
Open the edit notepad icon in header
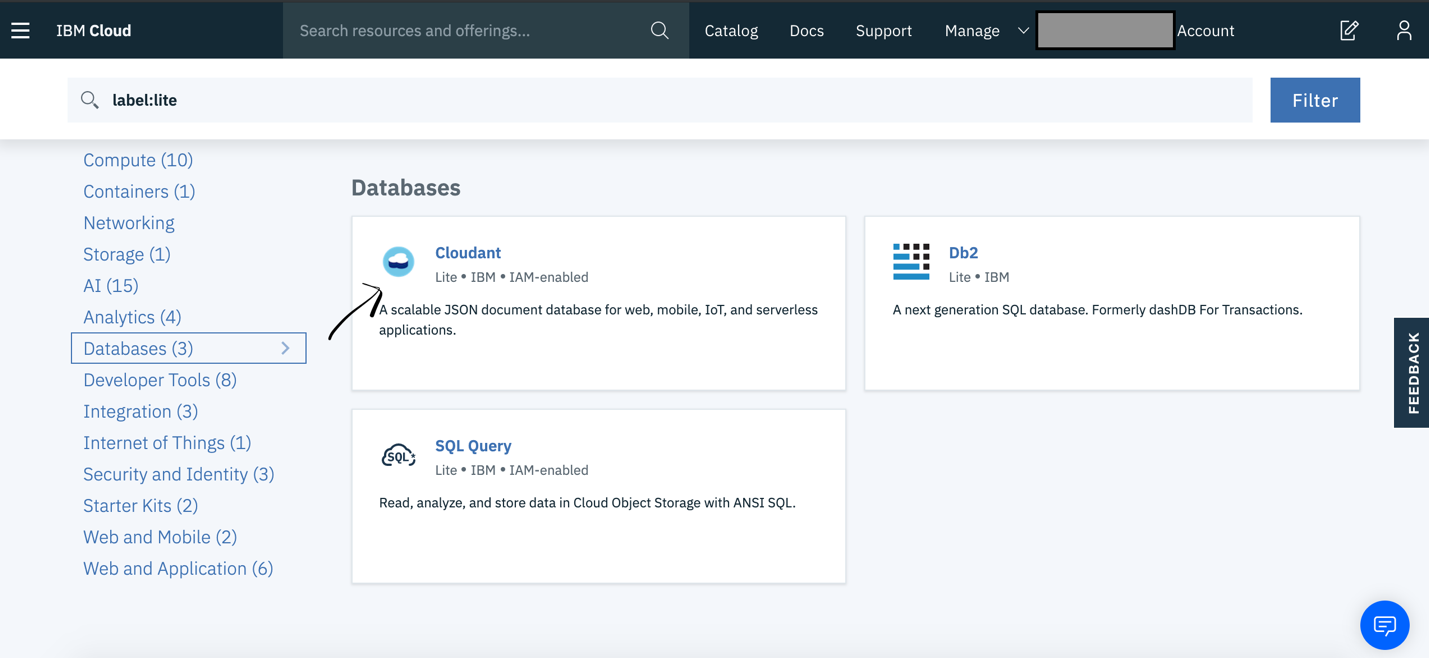[1349, 31]
